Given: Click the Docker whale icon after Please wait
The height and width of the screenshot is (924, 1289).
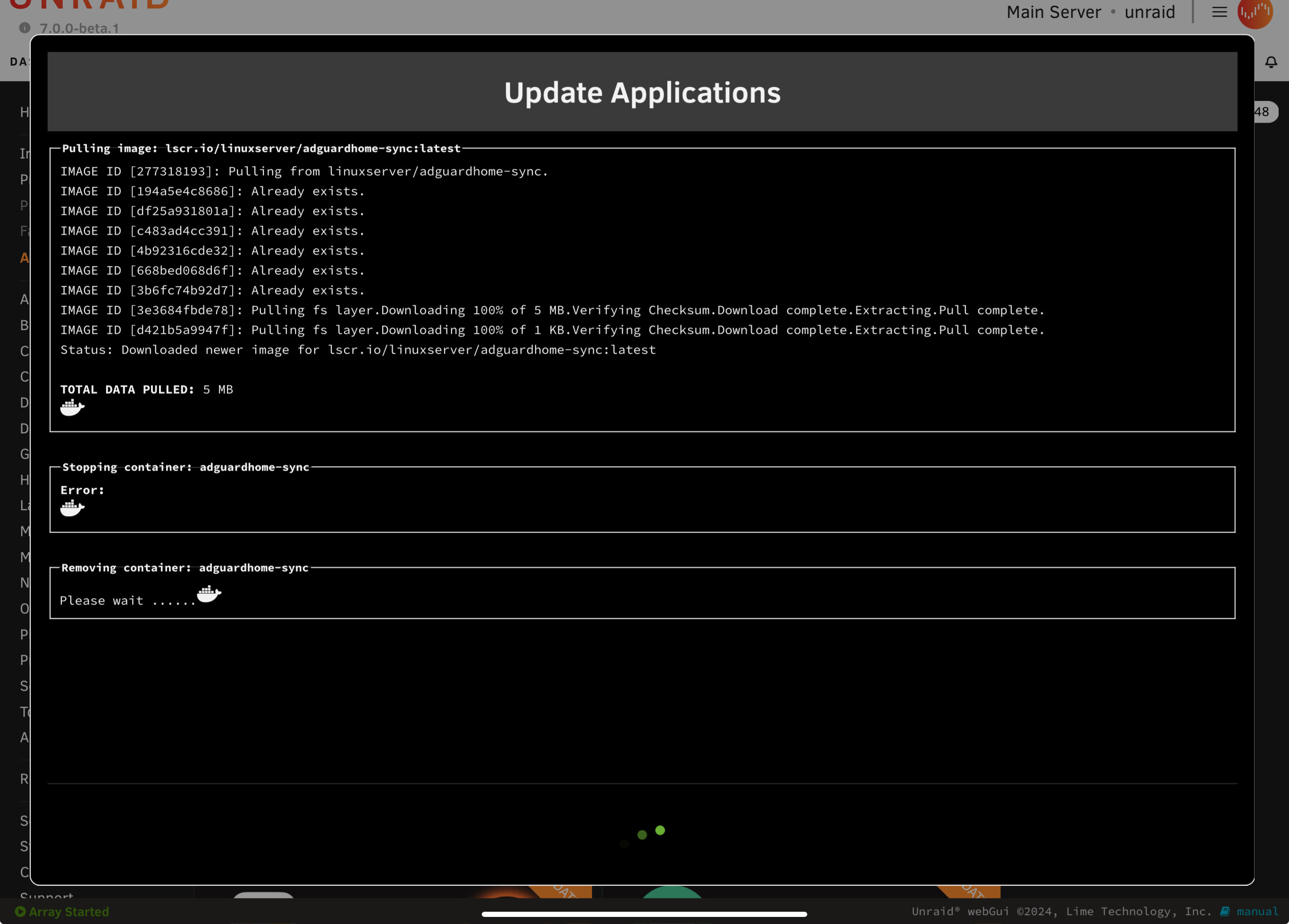Looking at the screenshot, I should tap(209, 594).
